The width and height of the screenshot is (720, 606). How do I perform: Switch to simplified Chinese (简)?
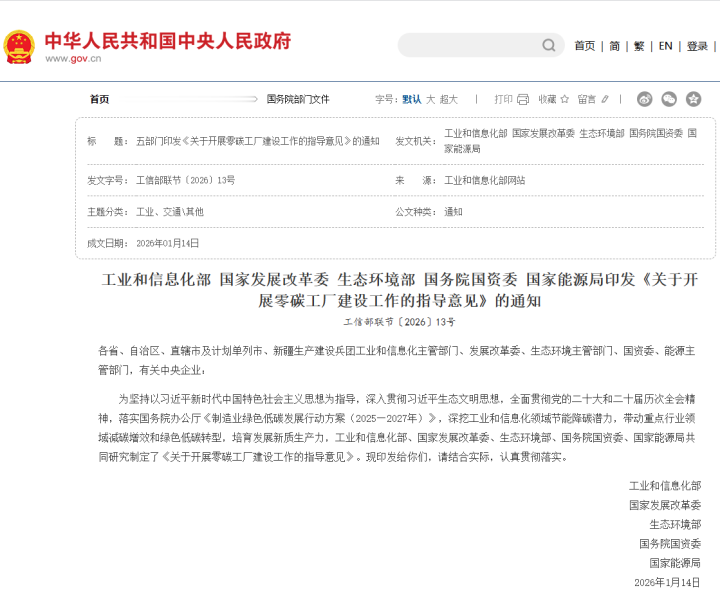tap(614, 46)
